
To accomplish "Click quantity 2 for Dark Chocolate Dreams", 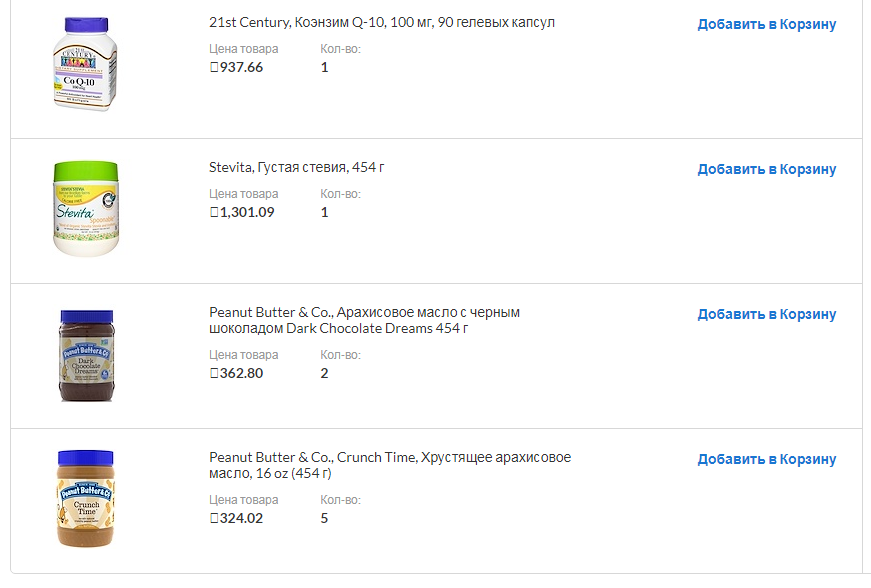I will coord(324,373).
